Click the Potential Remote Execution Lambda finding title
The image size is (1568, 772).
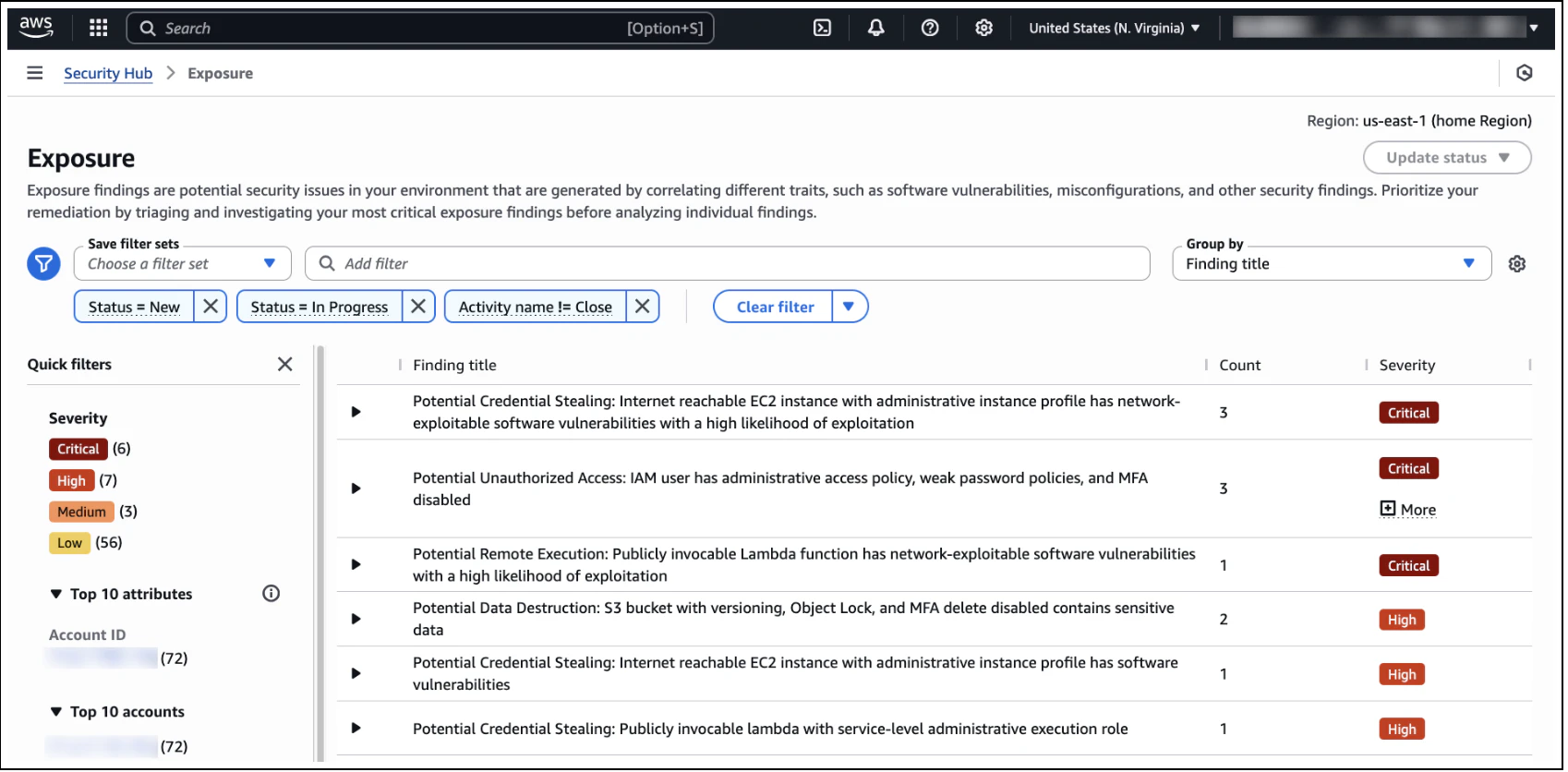pyautogui.click(x=804, y=566)
